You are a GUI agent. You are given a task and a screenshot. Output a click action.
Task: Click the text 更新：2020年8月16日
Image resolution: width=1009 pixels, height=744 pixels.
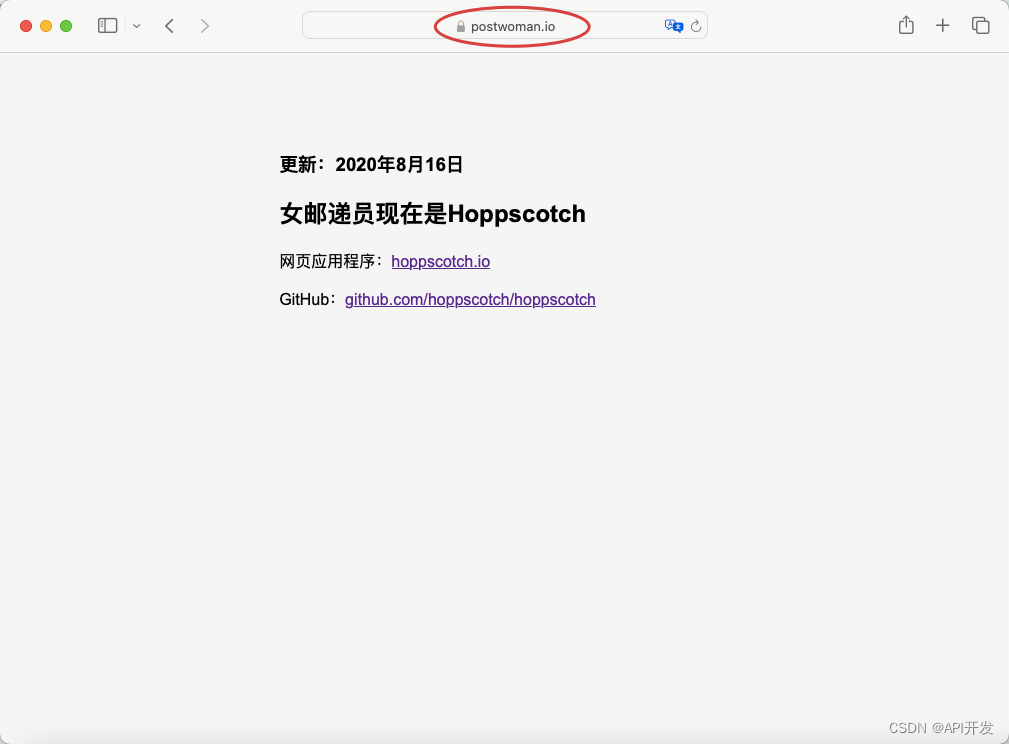click(x=371, y=165)
